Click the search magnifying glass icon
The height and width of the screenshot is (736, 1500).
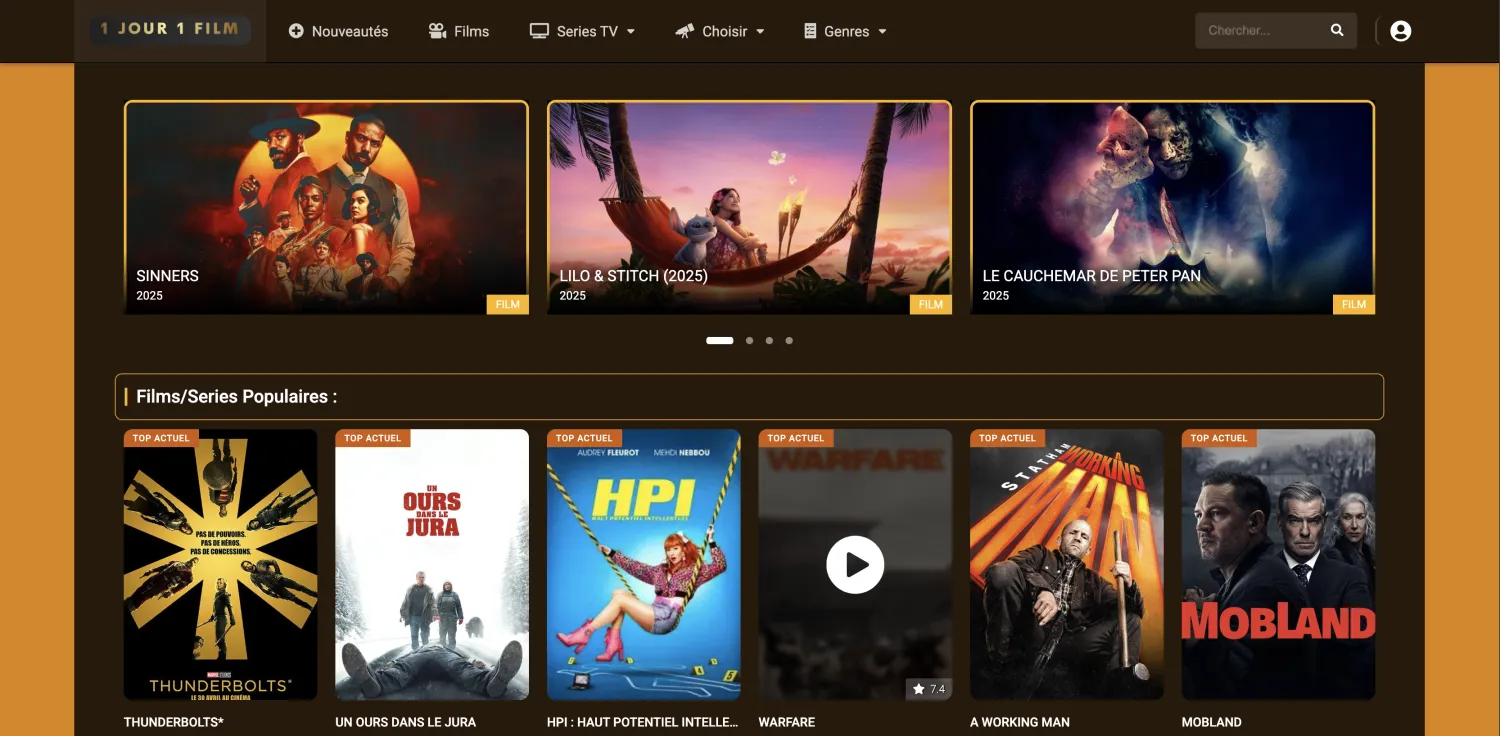[1337, 30]
